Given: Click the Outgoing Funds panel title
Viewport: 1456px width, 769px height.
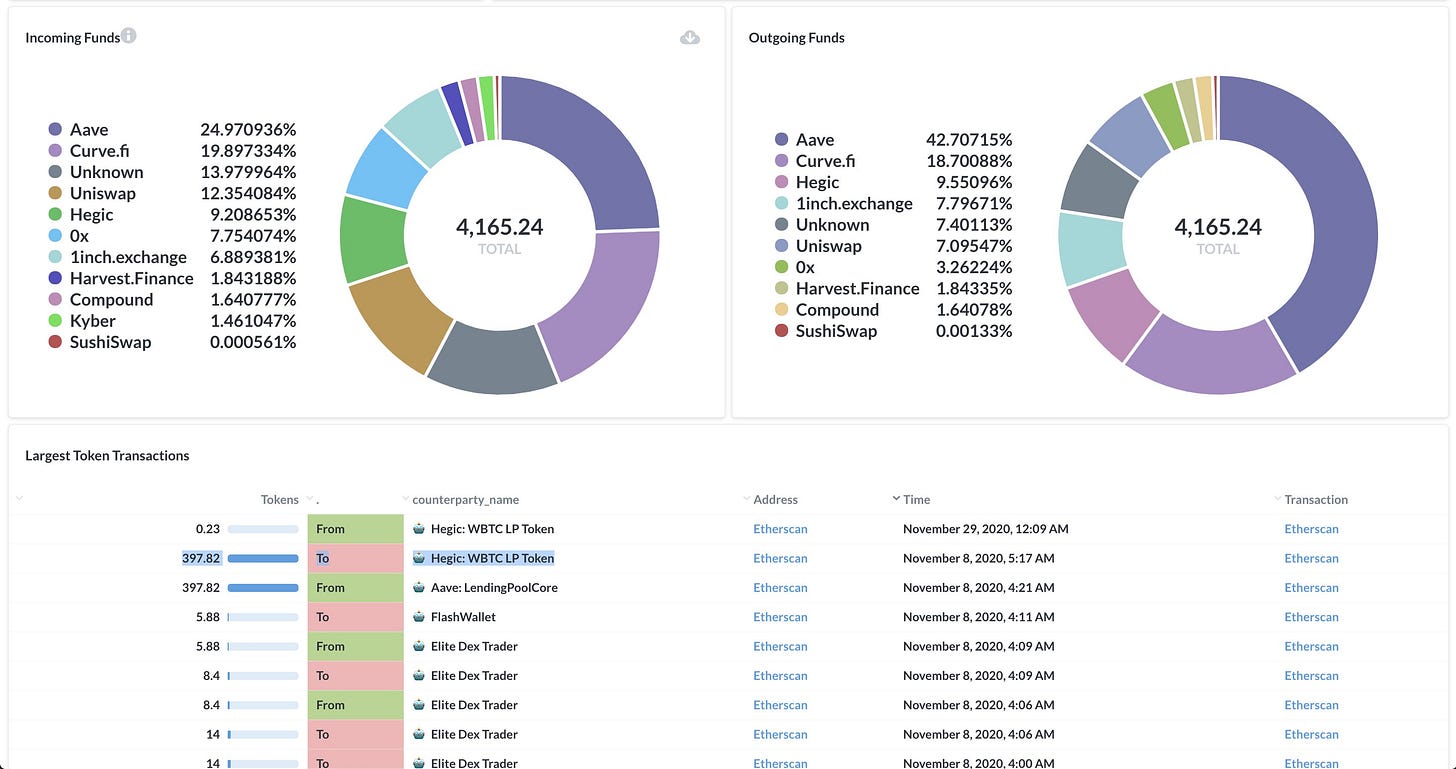Looking at the screenshot, I should click(x=797, y=38).
